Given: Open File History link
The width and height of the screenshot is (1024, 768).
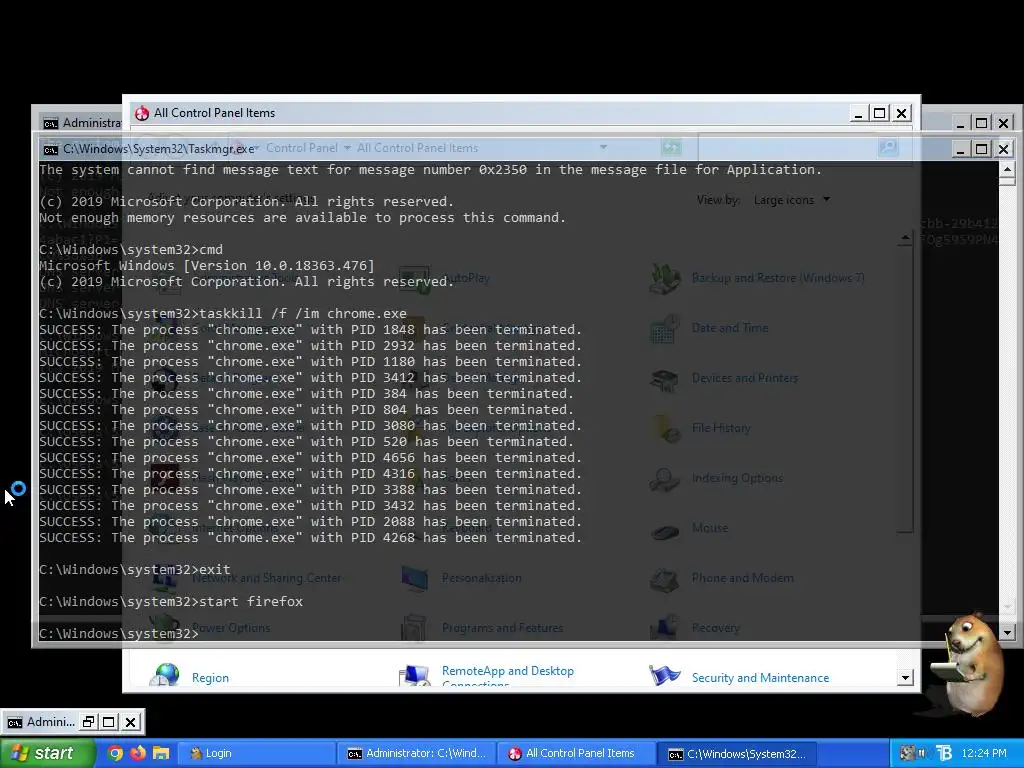Looking at the screenshot, I should [721, 428].
